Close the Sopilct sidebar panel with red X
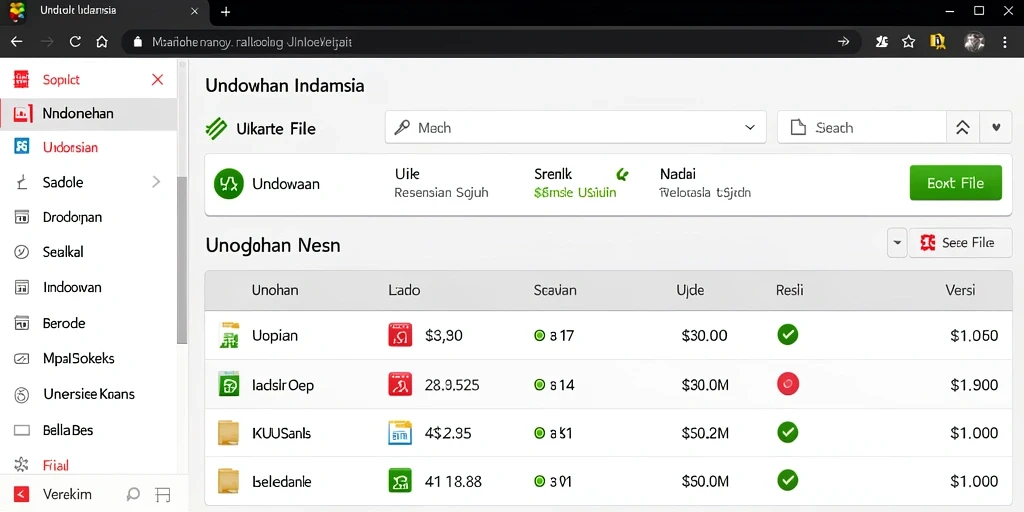Viewport: 1024px width, 512px height. click(157, 80)
